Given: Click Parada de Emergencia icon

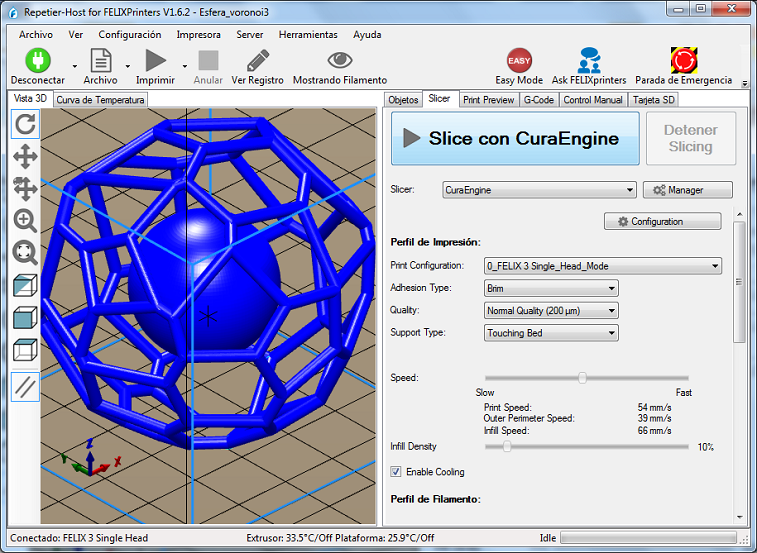Looking at the screenshot, I should click(x=684, y=60).
